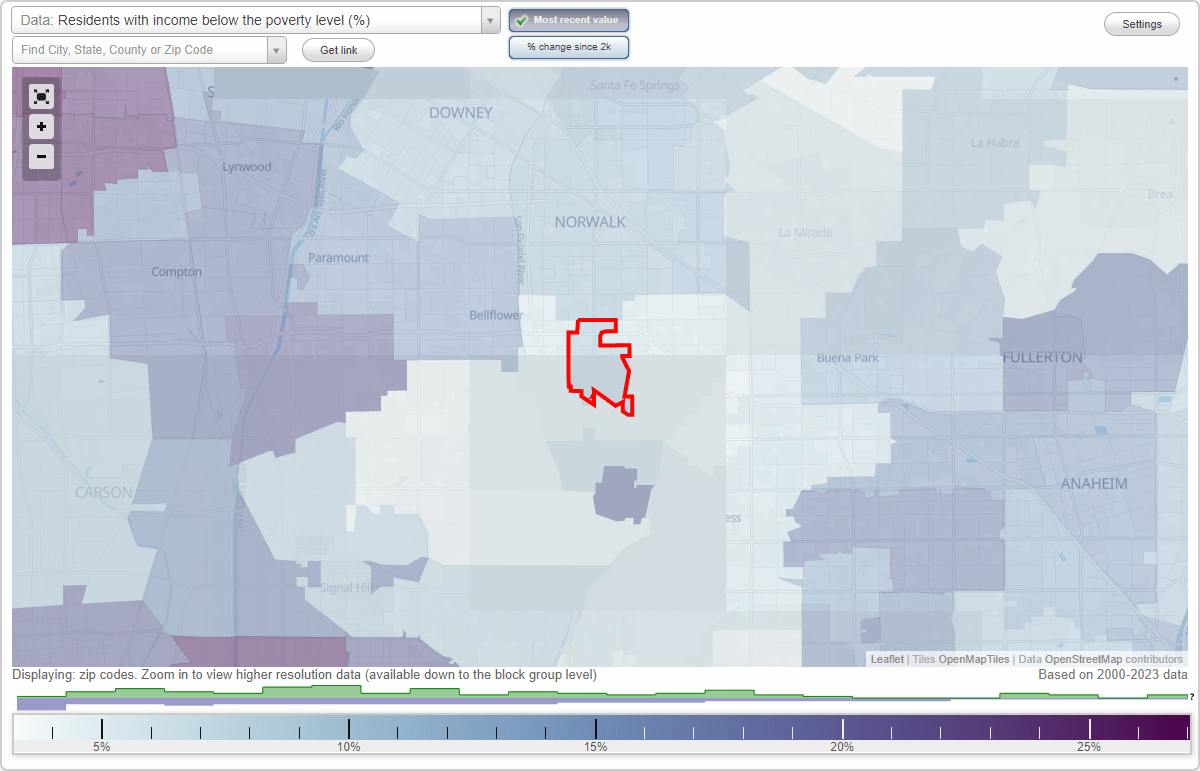Viewport: 1200px width, 771px height.
Task: Click the Data selector dropdown arrow
Action: [488, 19]
